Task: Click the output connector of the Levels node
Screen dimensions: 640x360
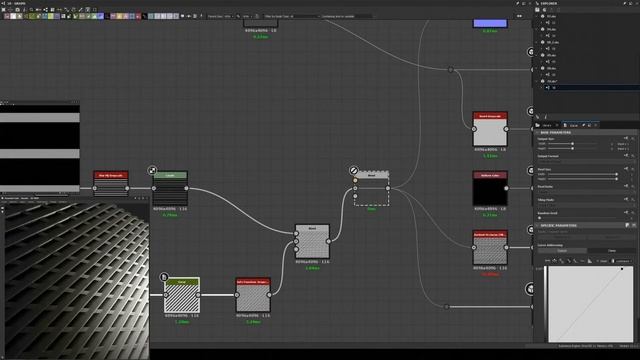Action: pyautogui.click(x=187, y=188)
